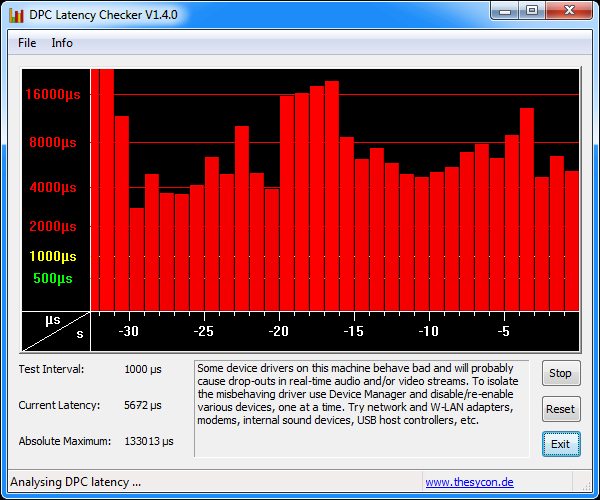The image size is (600, 500).
Task: Click the Exit button
Action: 561,444
